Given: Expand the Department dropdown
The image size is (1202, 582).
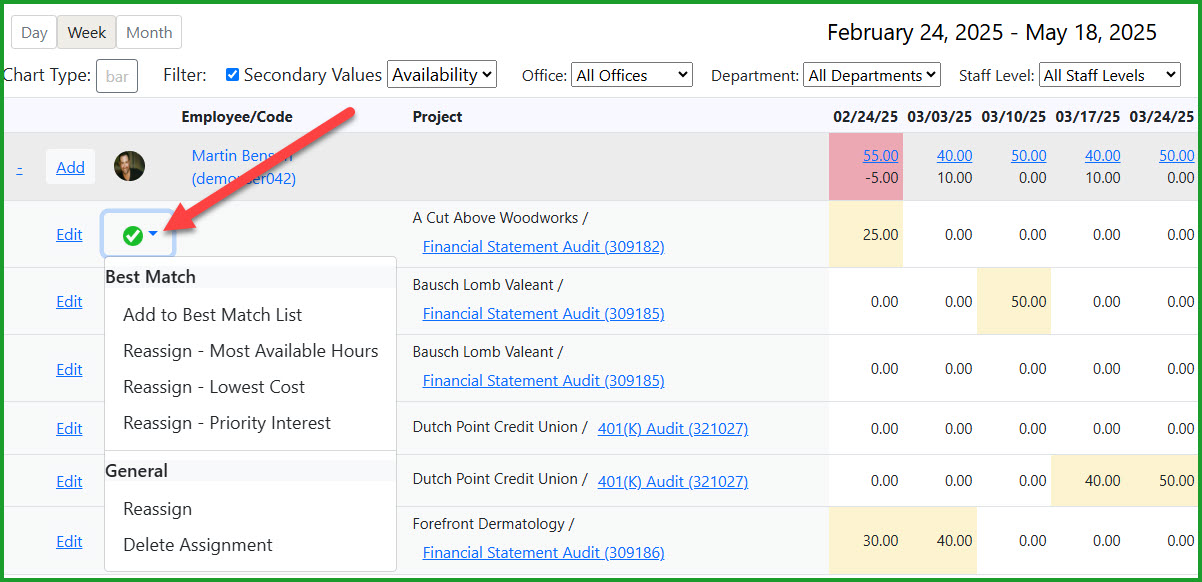Looking at the screenshot, I should coord(873,75).
